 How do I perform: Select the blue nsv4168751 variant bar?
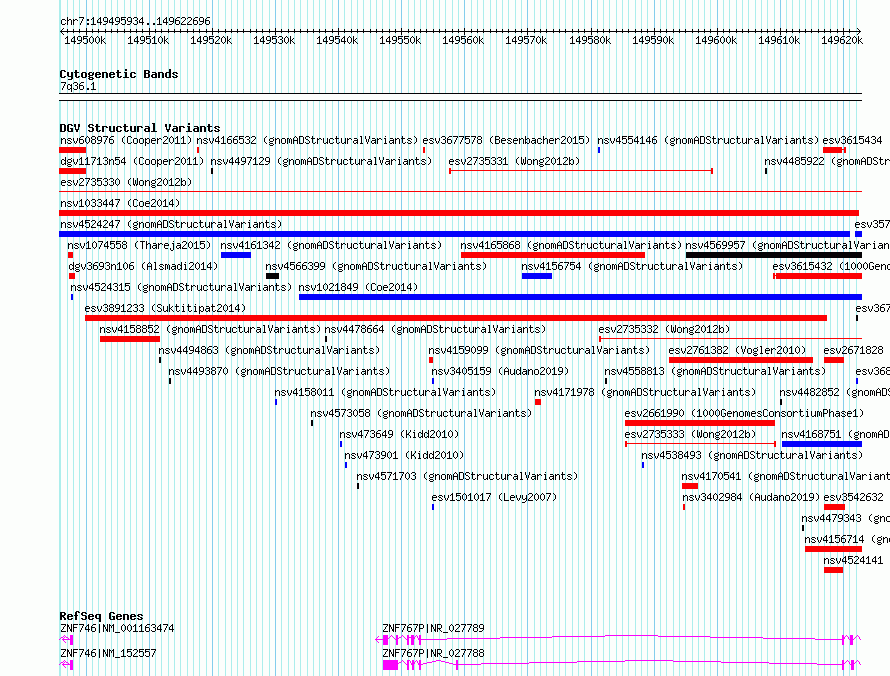(822, 444)
